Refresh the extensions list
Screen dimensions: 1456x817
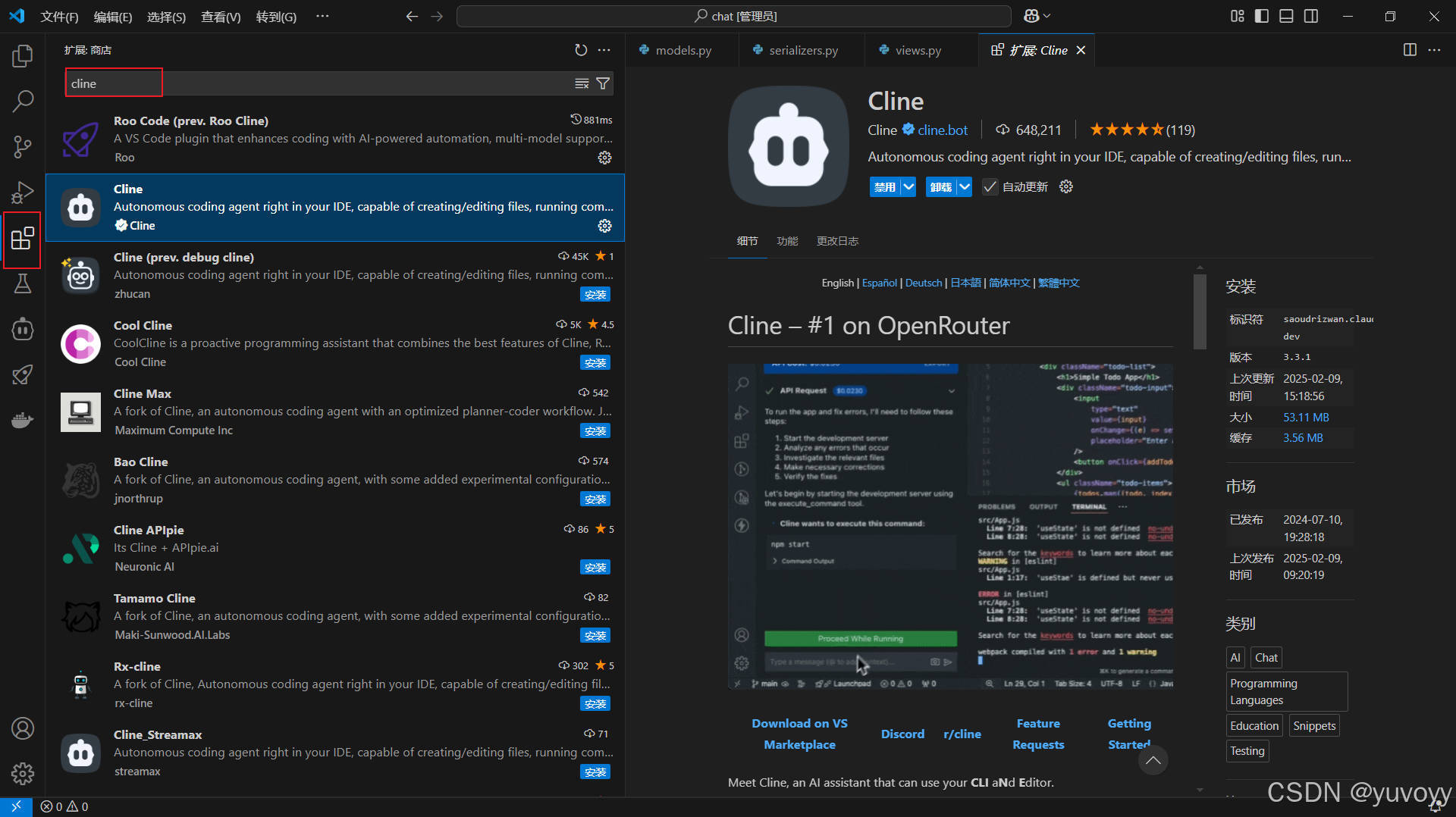(581, 50)
